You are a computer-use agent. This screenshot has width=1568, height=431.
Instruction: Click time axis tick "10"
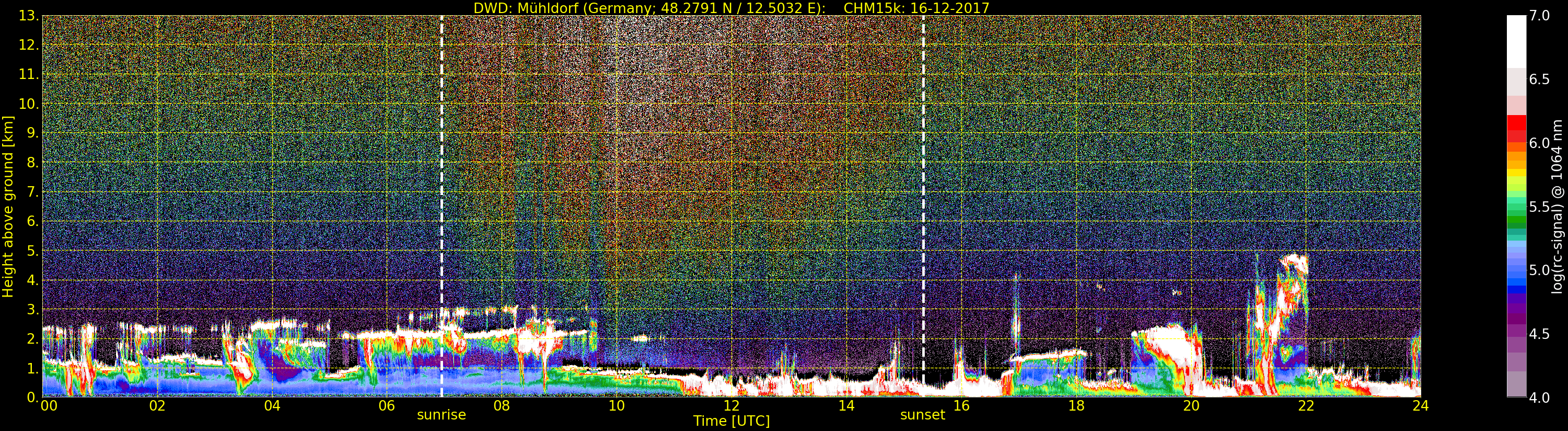click(x=617, y=406)
